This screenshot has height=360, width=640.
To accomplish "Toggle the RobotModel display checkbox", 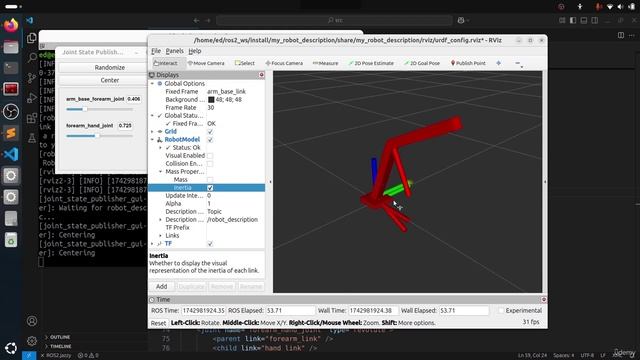I will coord(210,140).
